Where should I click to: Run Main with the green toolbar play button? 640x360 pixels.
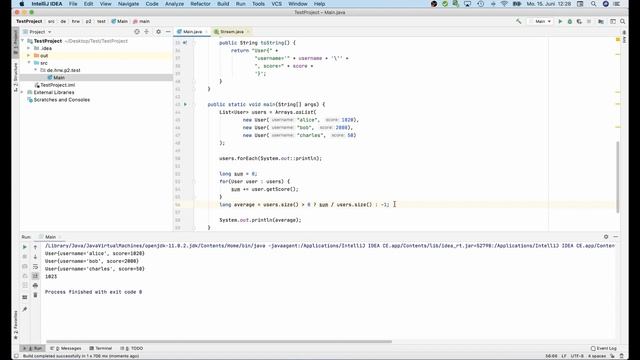(560, 21)
